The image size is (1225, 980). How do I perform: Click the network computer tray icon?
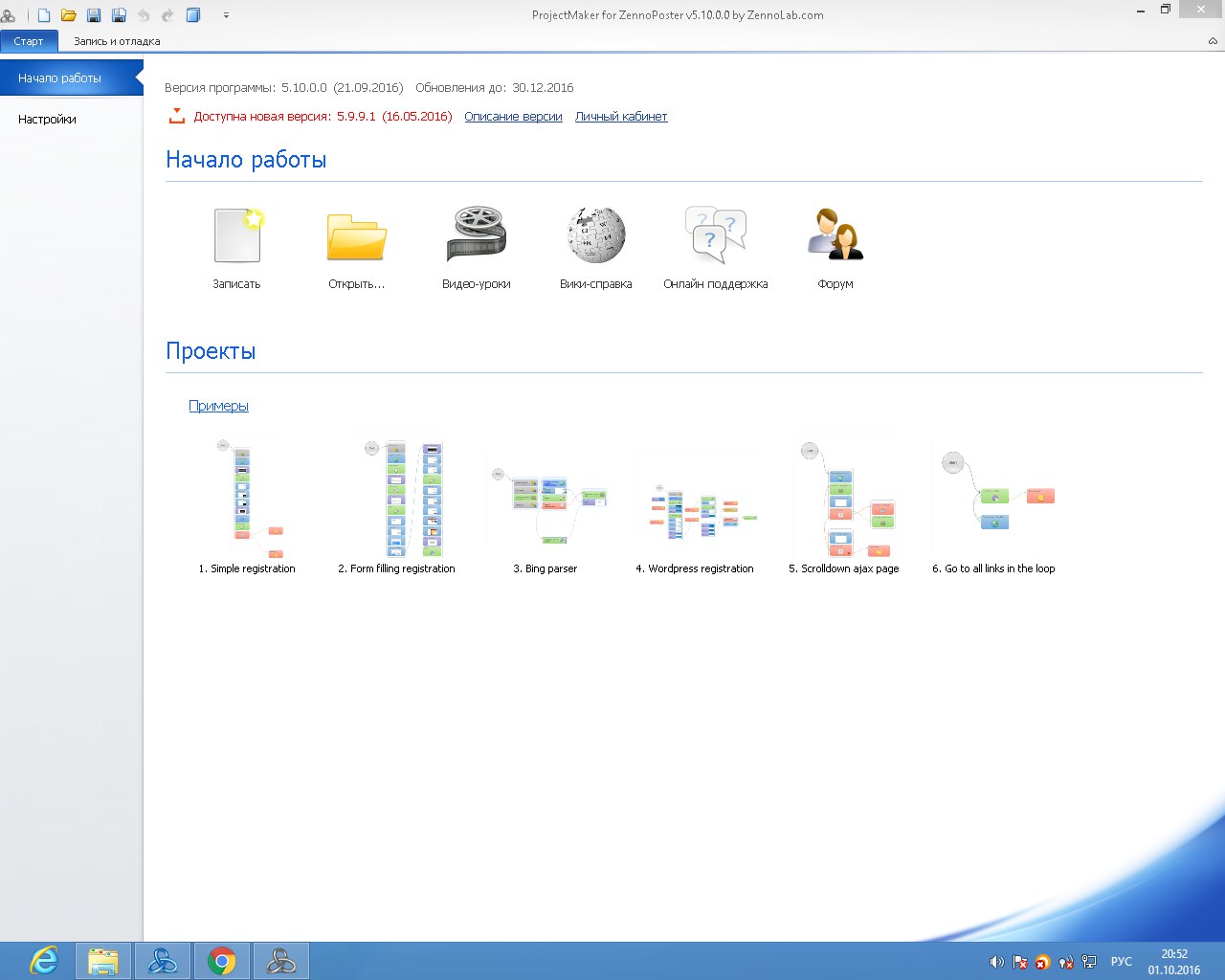[x=1089, y=962]
